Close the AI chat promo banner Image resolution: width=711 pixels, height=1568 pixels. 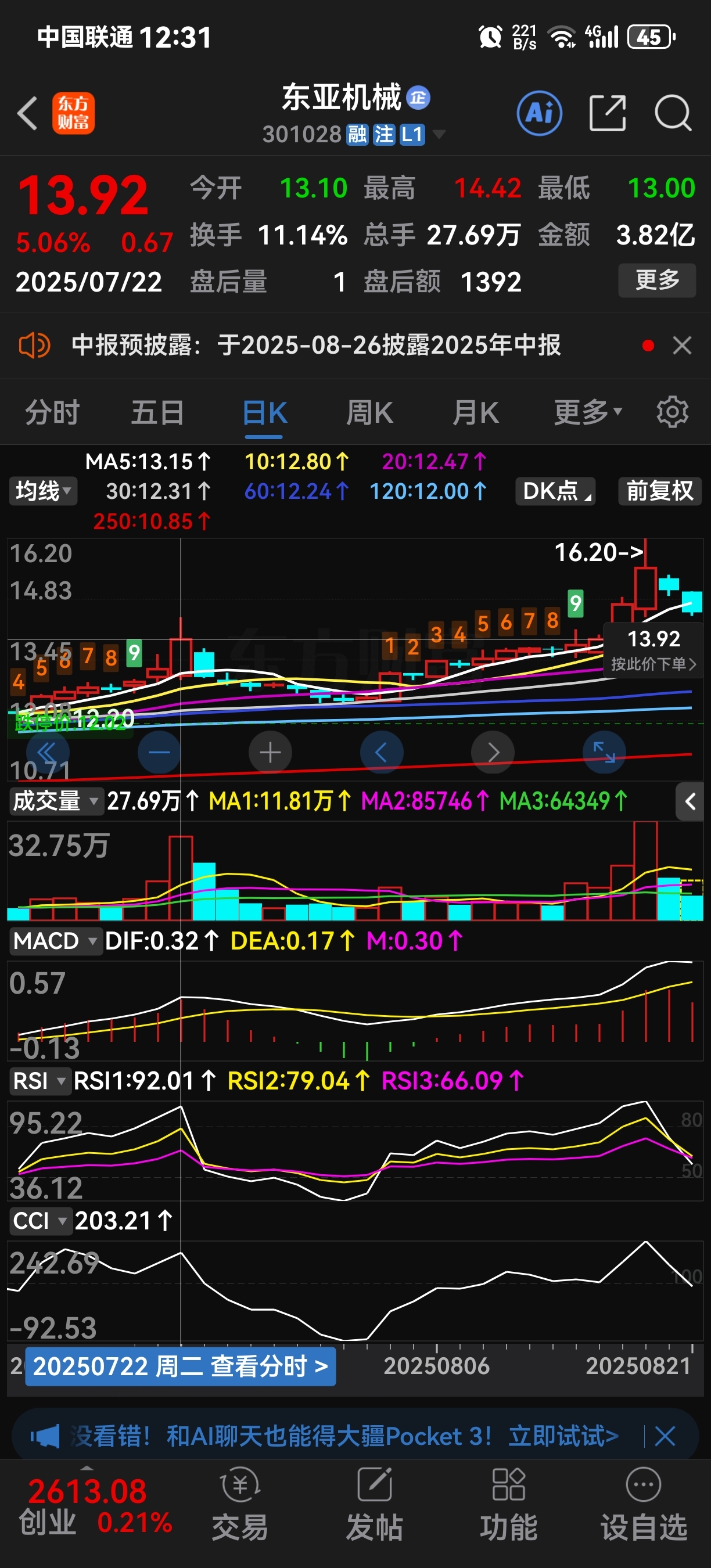coord(665,1437)
